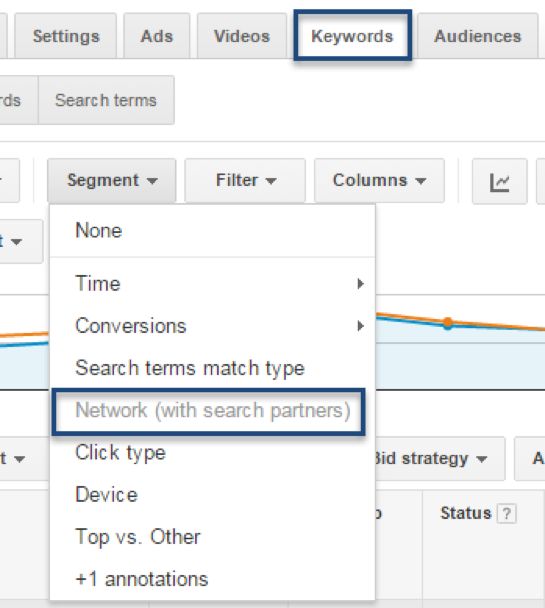
Task: Choose Network (with search partners) segment
Action: [x=209, y=411]
